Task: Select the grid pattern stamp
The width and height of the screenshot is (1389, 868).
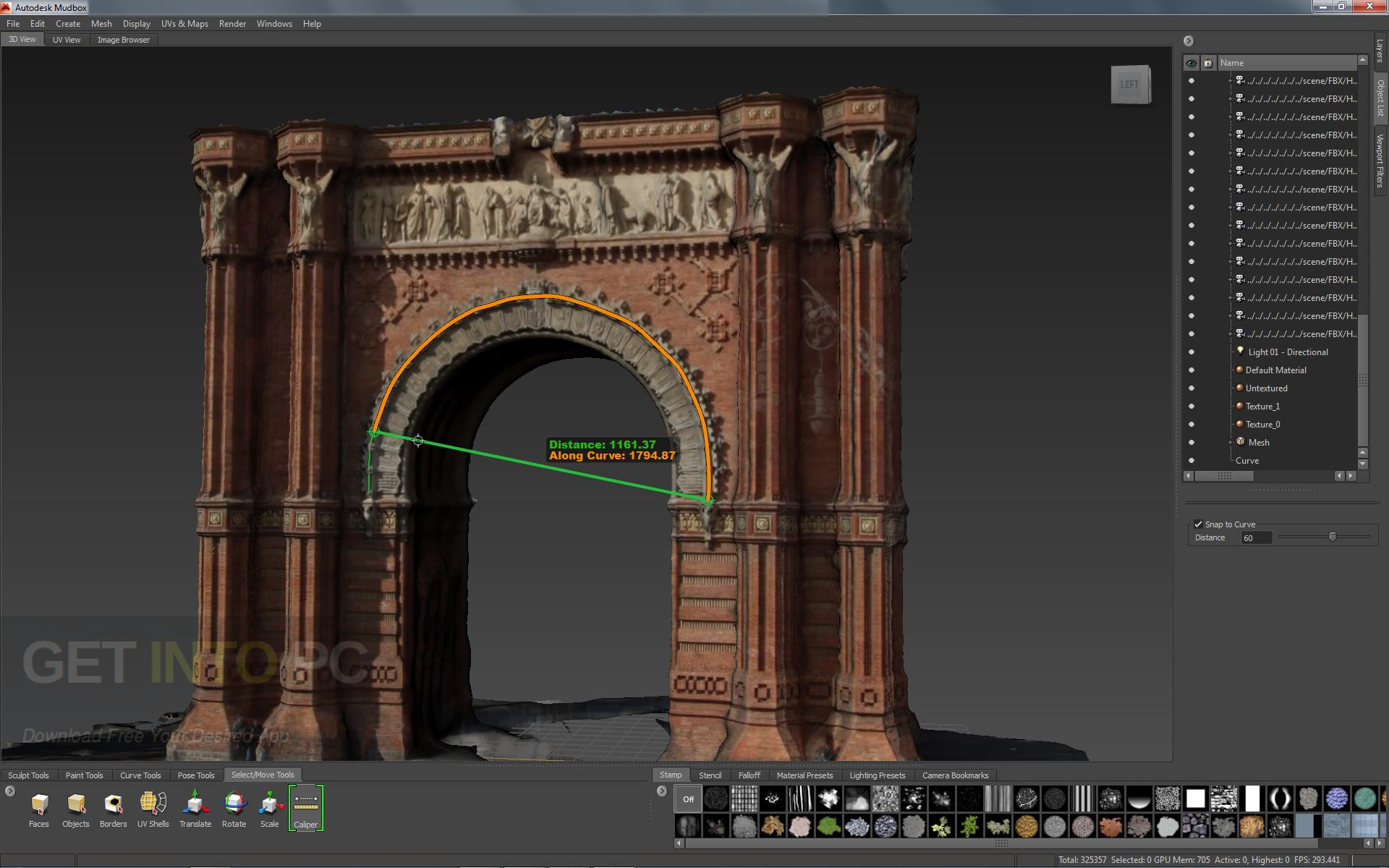Action: point(744,799)
